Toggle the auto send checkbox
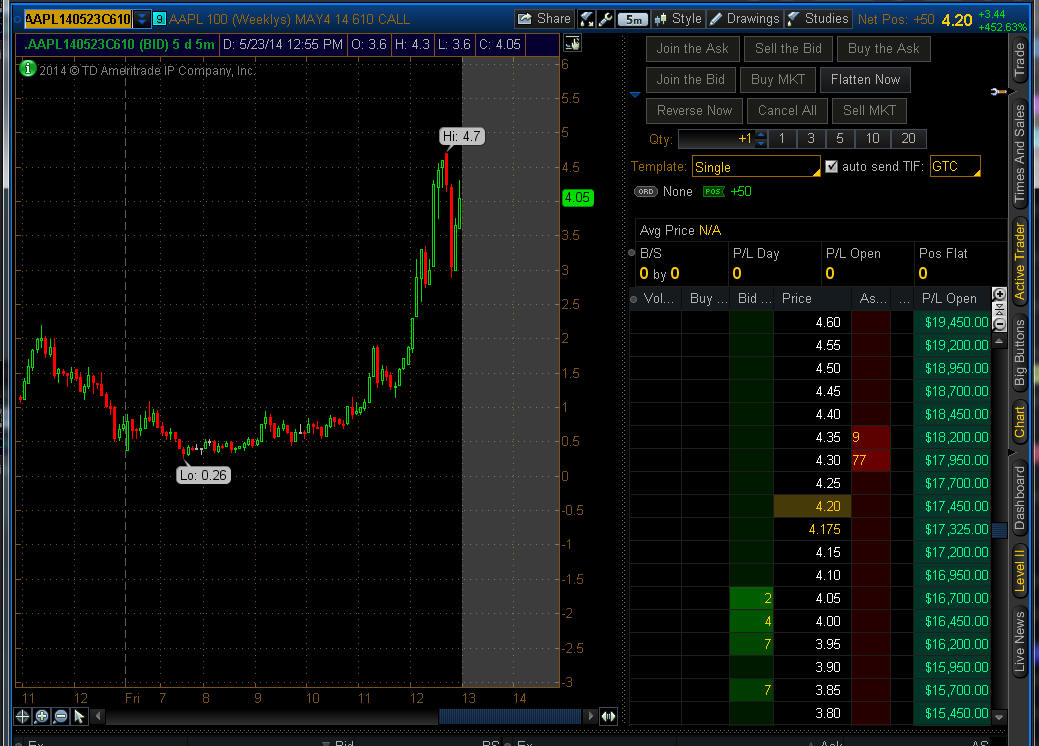This screenshot has height=746, width=1039. pos(832,166)
